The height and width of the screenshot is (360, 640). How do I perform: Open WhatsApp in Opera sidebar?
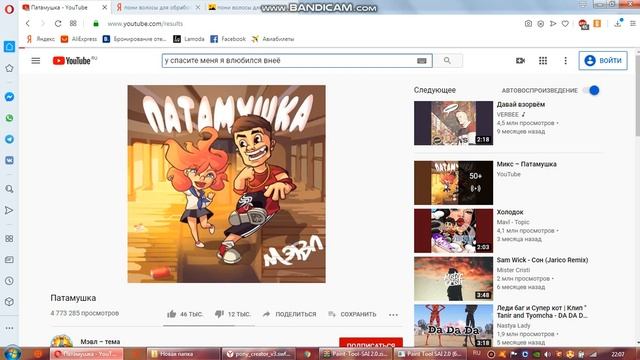click(x=9, y=118)
